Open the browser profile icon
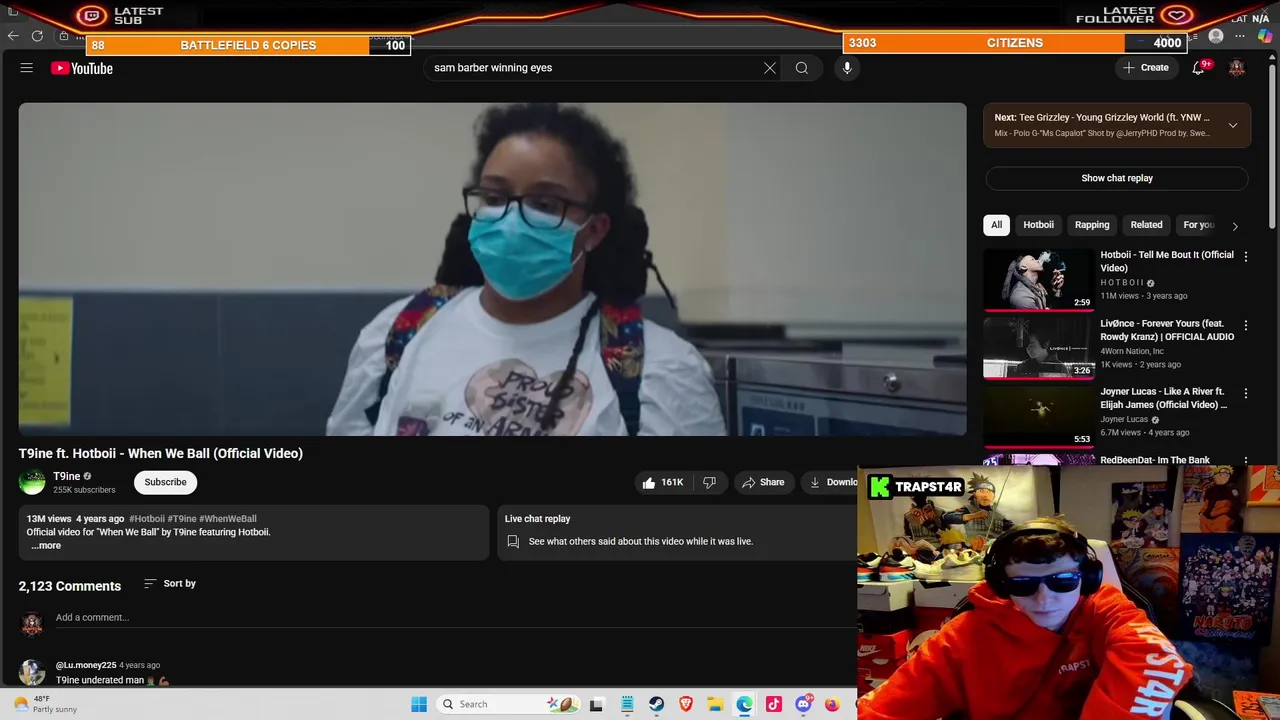The width and height of the screenshot is (1280, 720). (1216, 36)
